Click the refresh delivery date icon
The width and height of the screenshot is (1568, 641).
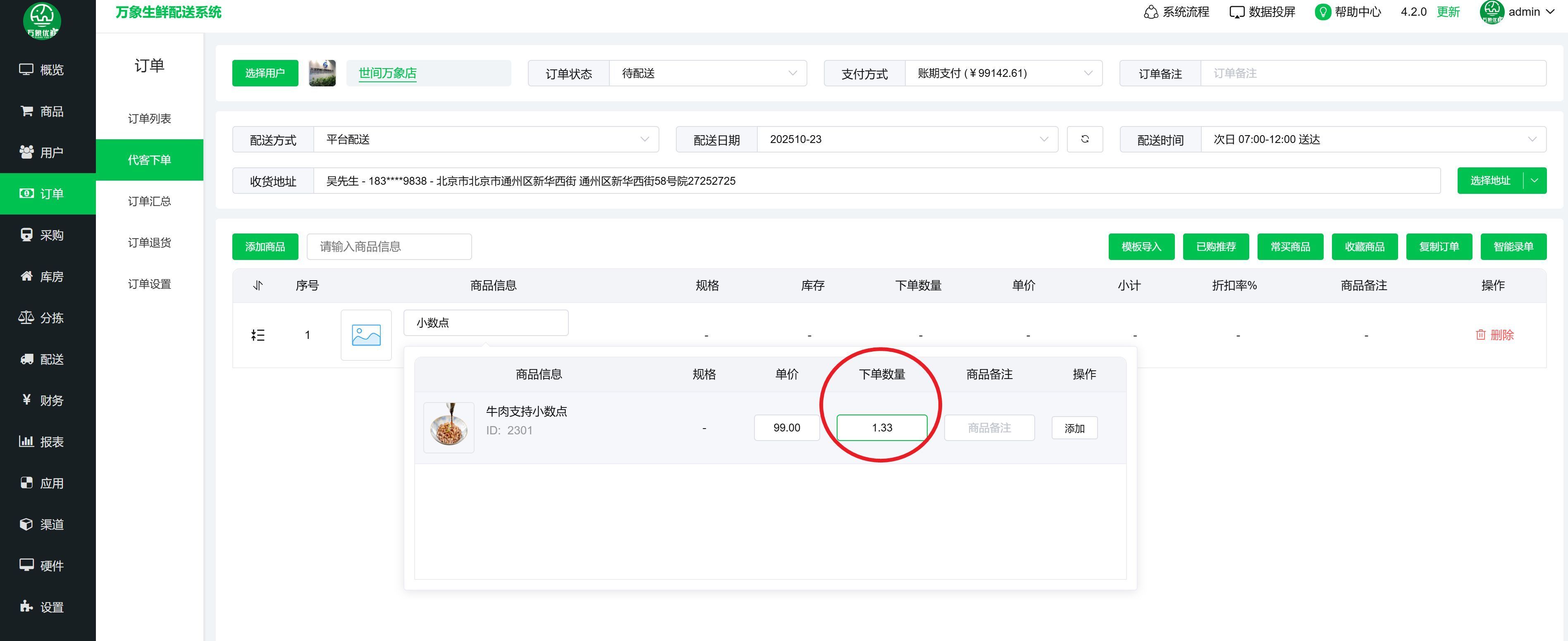pyautogui.click(x=1085, y=139)
